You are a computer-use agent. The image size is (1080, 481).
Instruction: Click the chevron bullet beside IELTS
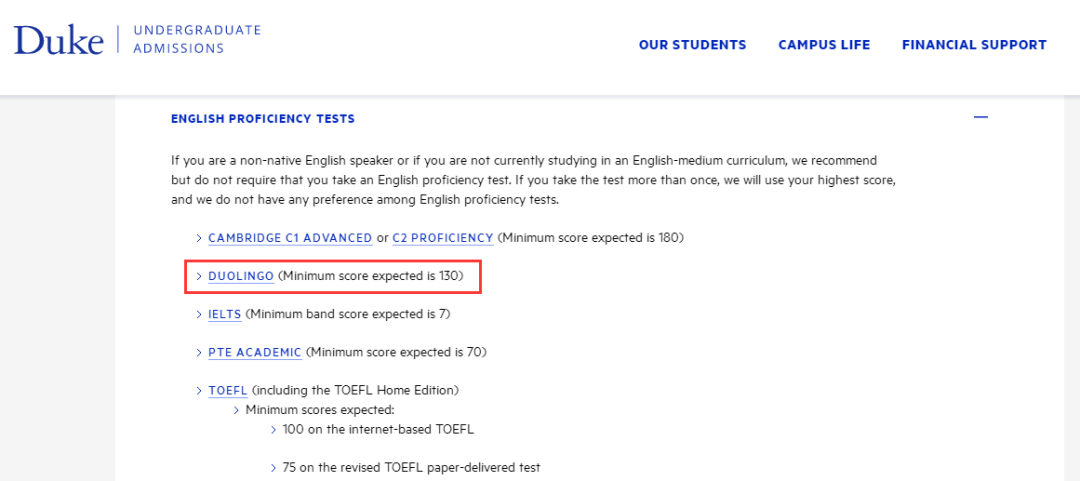point(200,314)
